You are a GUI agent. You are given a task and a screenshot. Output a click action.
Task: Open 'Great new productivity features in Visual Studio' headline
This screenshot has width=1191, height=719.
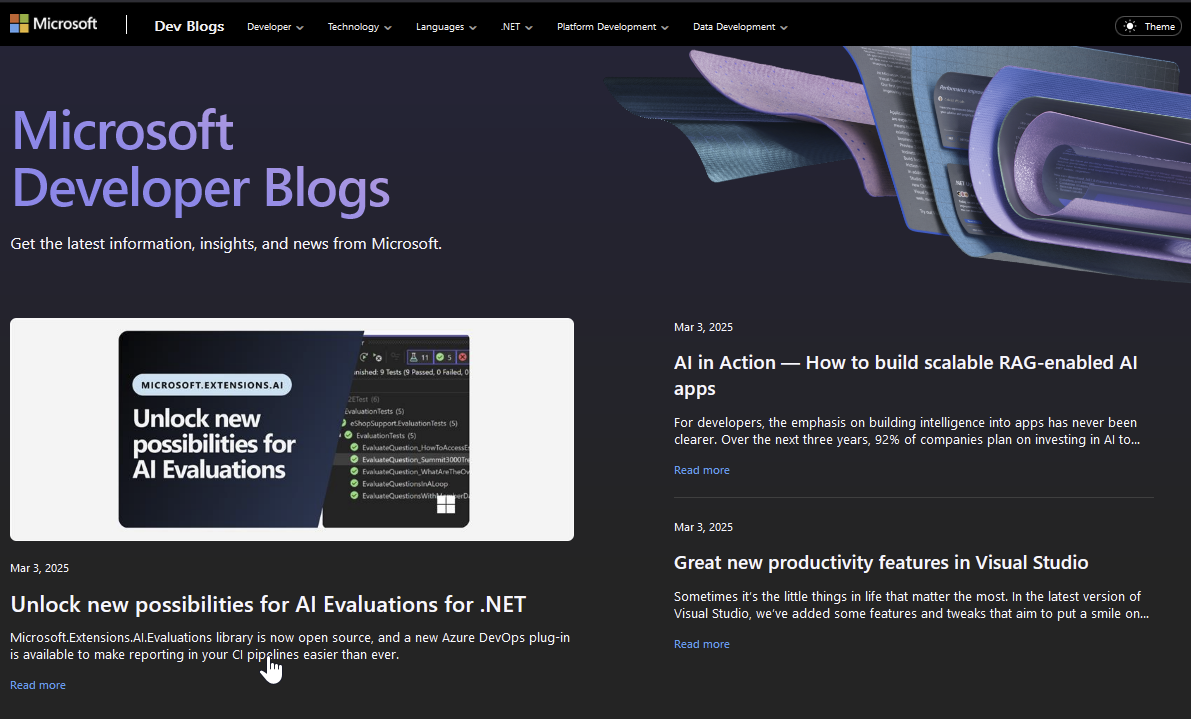coord(881,563)
